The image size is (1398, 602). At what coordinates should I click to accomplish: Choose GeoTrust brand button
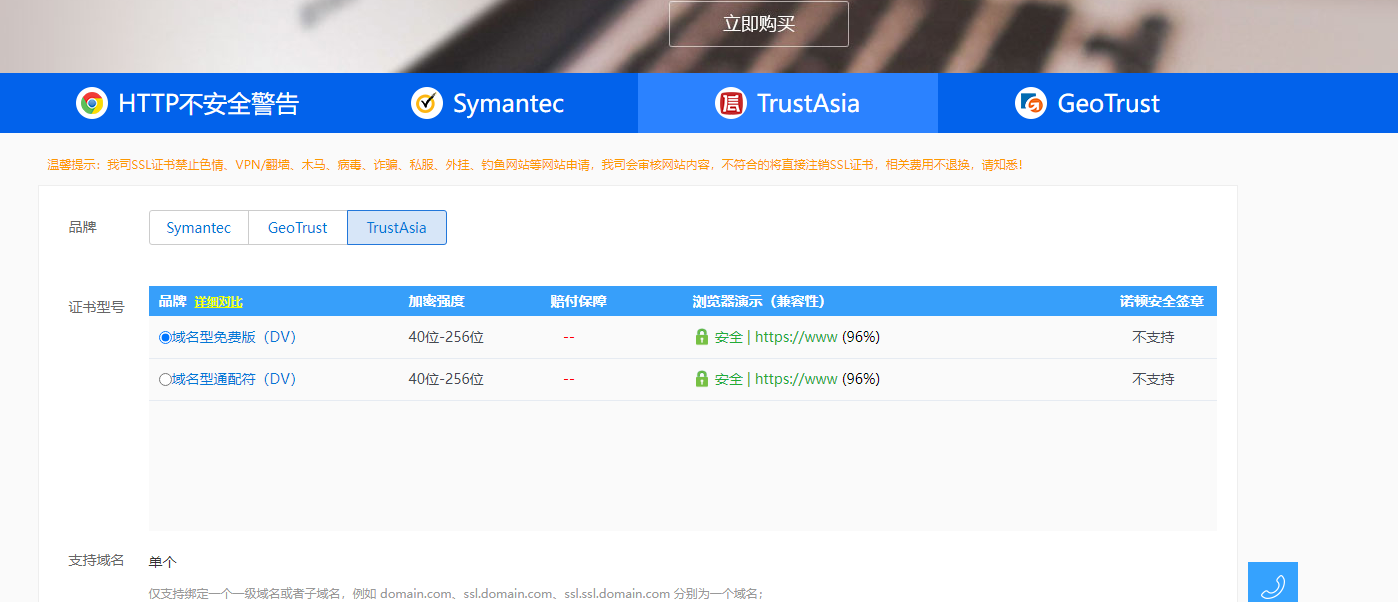(x=298, y=228)
